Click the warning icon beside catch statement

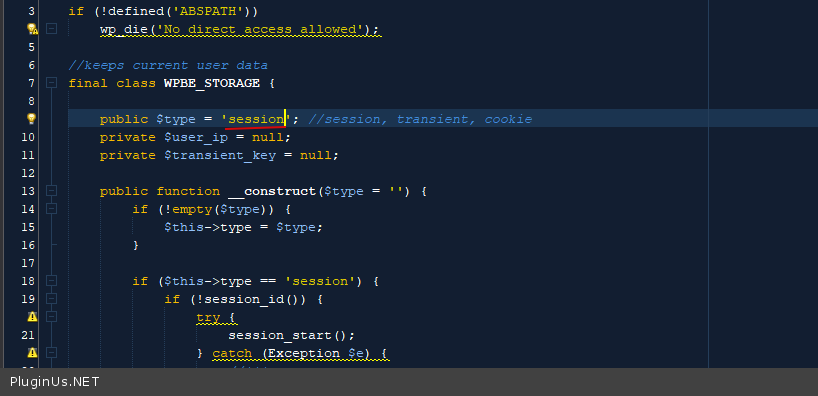pos(32,353)
